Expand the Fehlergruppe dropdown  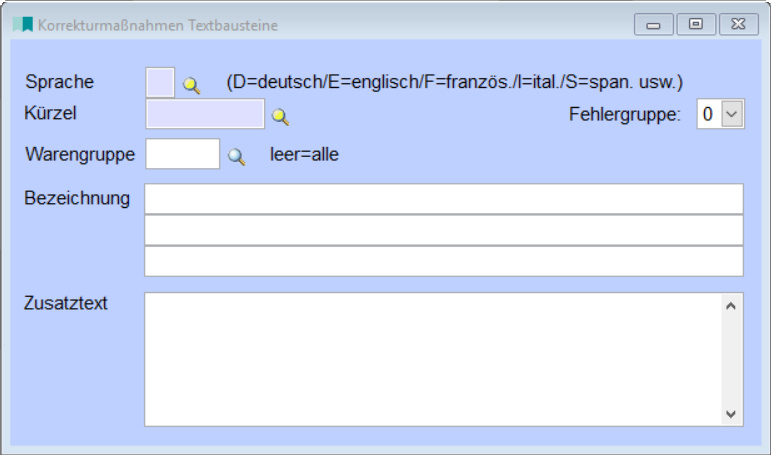click(x=732, y=115)
